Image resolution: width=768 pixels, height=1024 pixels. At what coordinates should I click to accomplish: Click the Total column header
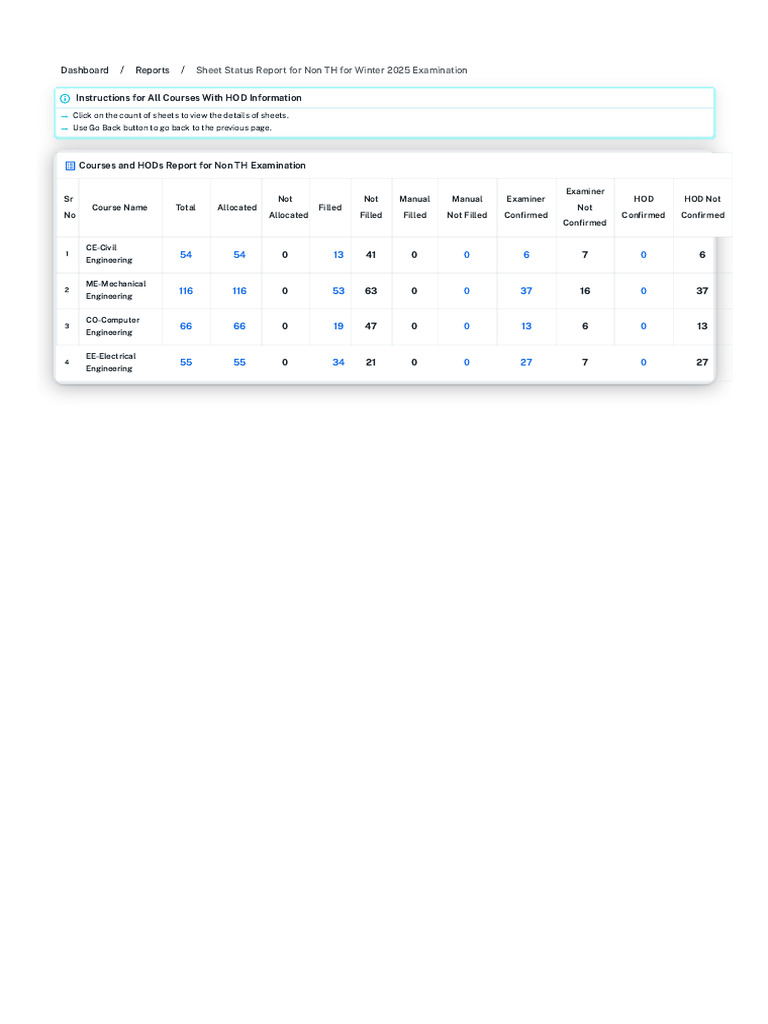[185, 207]
